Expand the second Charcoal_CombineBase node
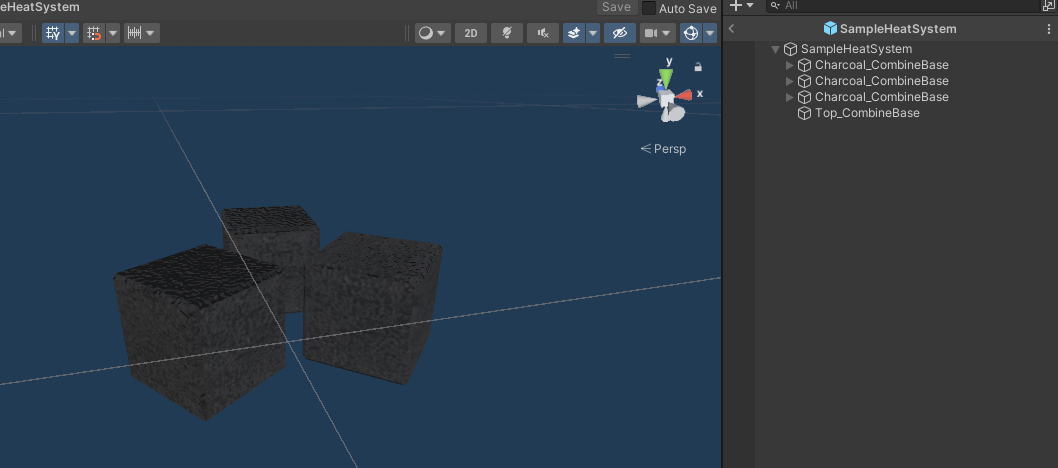The height and width of the screenshot is (468, 1058). point(790,82)
